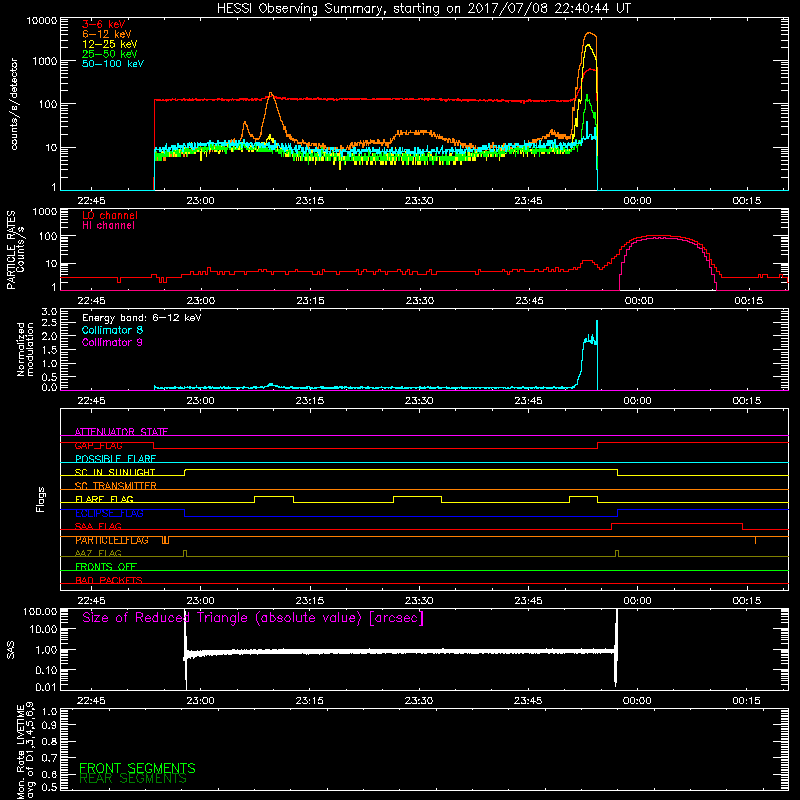Click the 'PARTICLE_FLAG' flag label

(112, 540)
